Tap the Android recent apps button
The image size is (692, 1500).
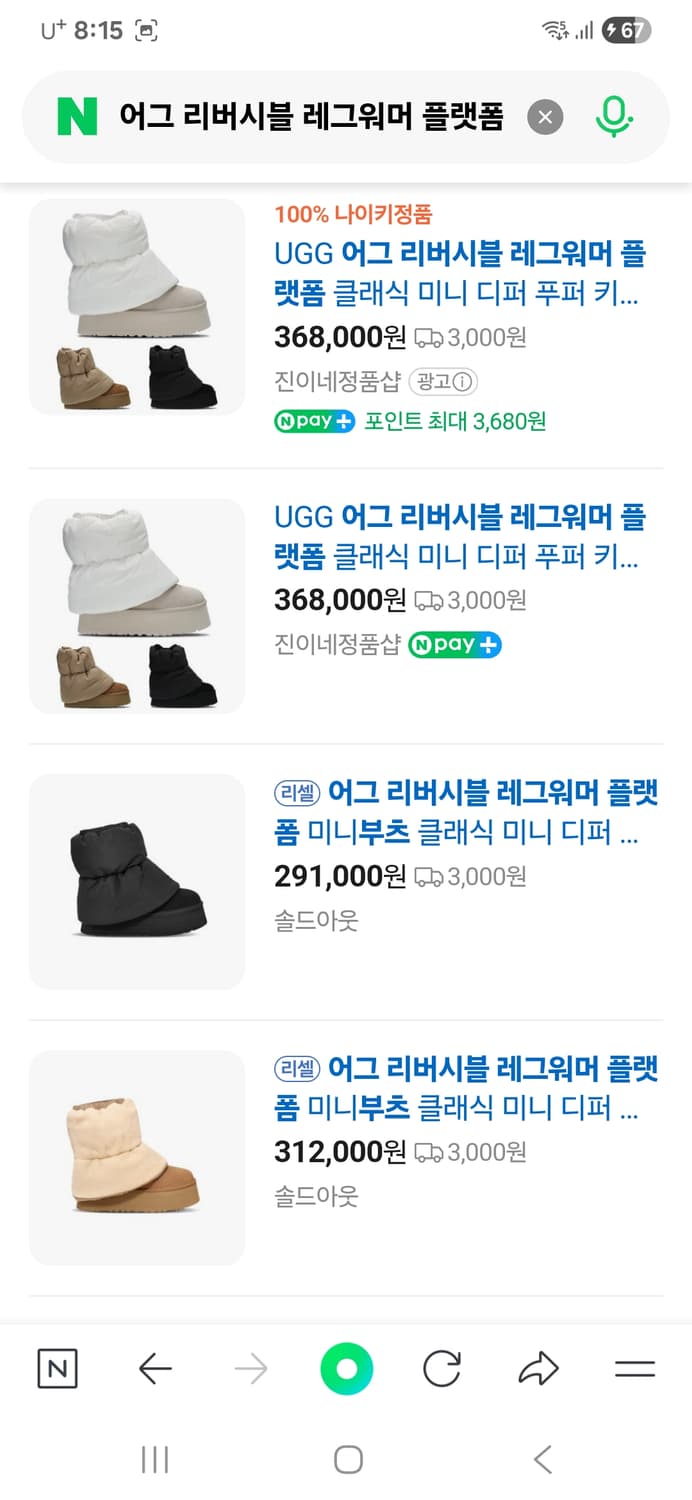(x=155, y=1460)
